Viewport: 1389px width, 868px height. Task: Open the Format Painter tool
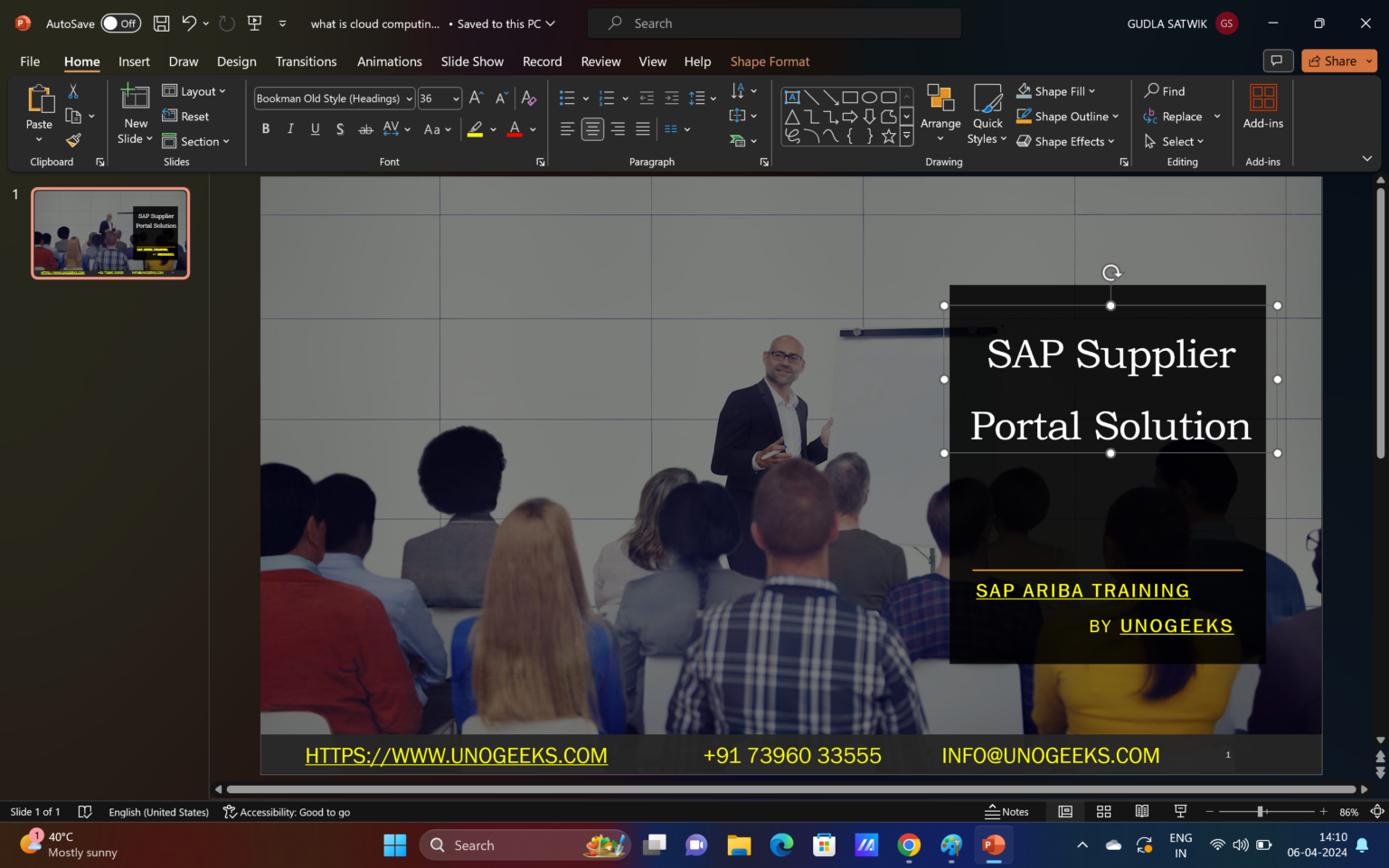[73, 141]
